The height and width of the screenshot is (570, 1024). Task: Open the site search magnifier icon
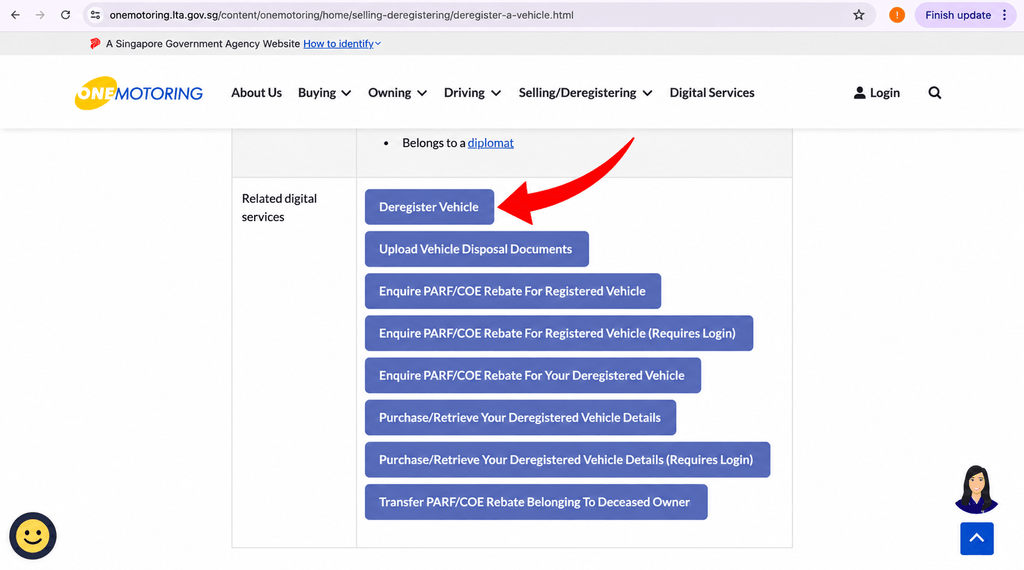click(935, 93)
